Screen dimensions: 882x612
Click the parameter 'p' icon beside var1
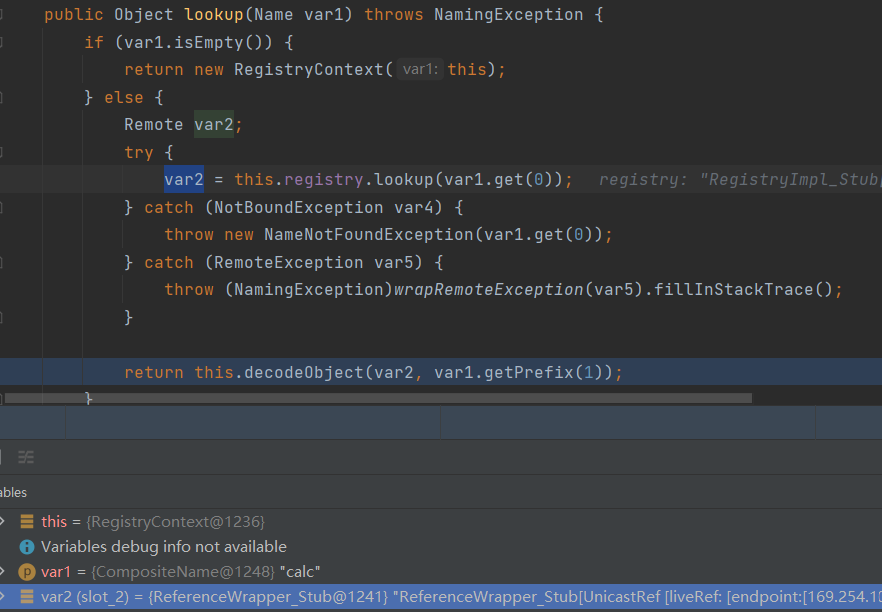coord(27,572)
